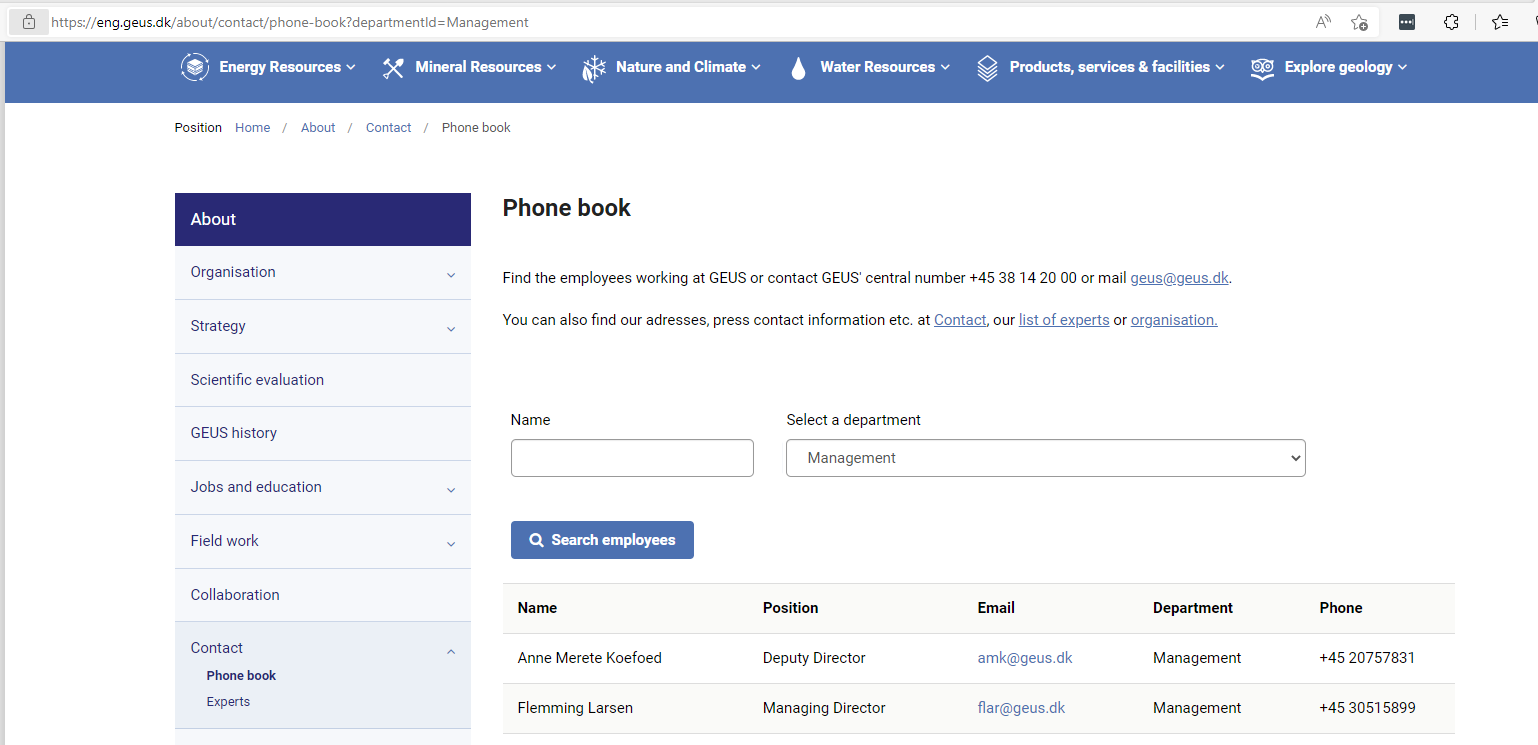Screen dimensions: 1538x745
Task: Email flar@geus.dk link
Action: click(x=1021, y=708)
